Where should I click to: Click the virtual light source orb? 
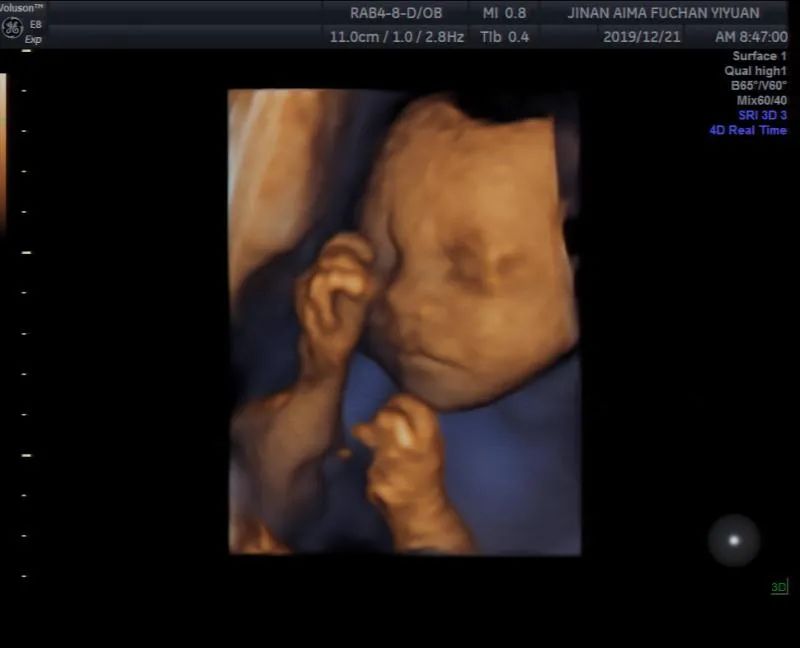click(734, 540)
